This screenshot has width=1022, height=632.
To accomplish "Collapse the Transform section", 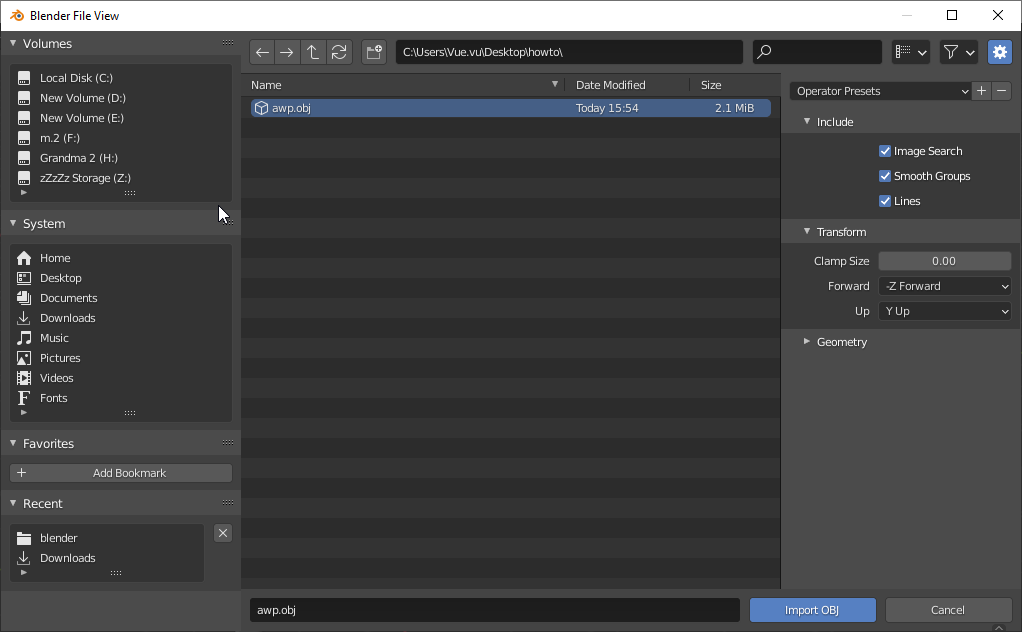I will [807, 232].
